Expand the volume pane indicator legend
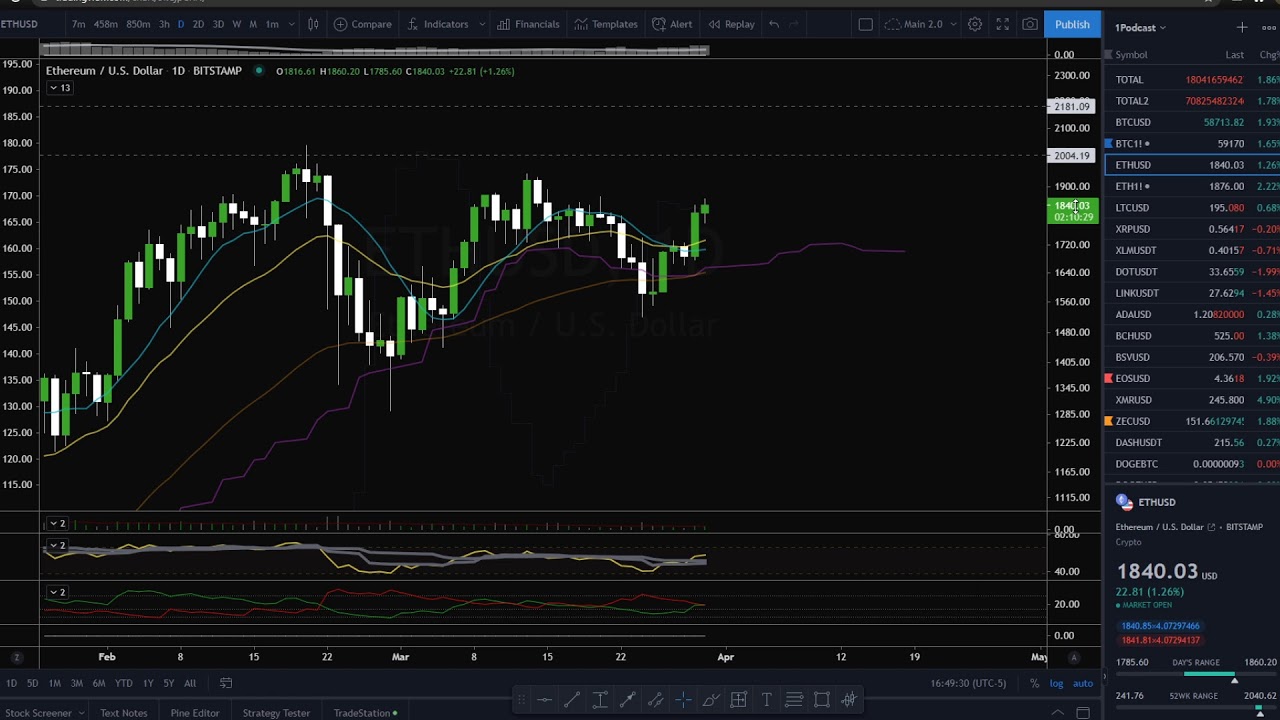Screen dimensions: 1280x720 click(x=57, y=524)
